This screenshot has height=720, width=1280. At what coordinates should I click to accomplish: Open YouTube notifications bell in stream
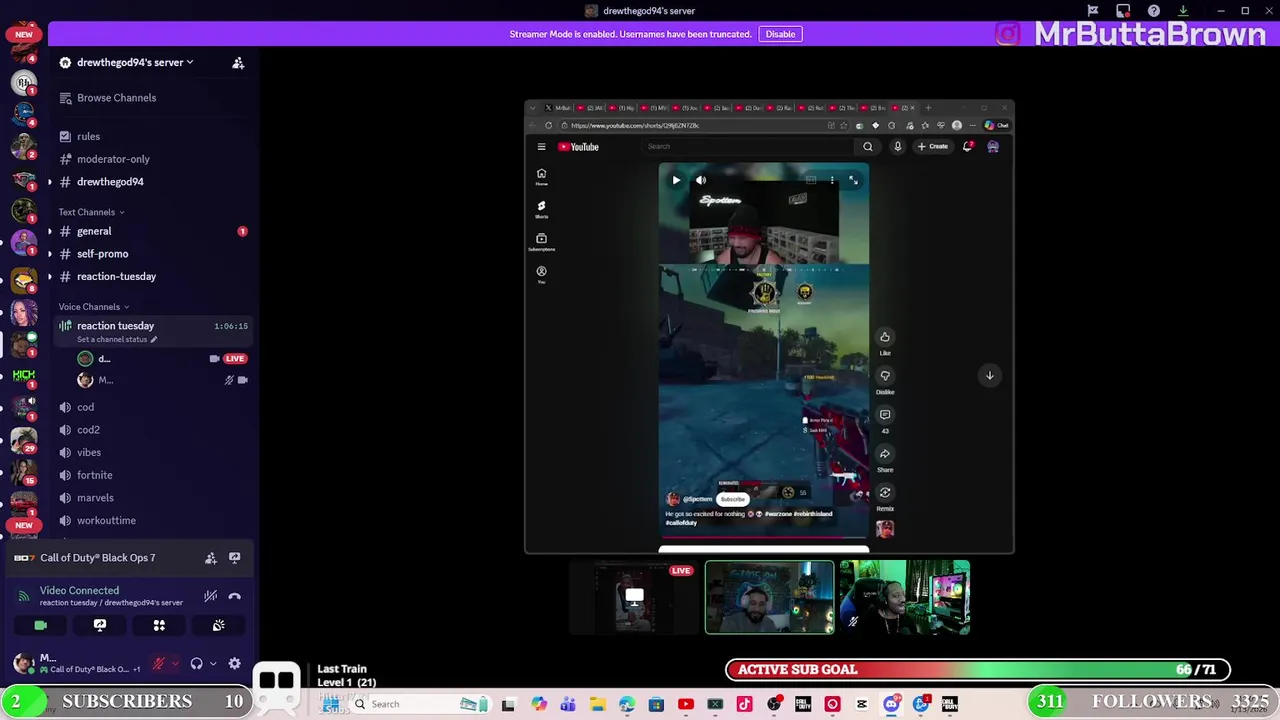[968, 147]
